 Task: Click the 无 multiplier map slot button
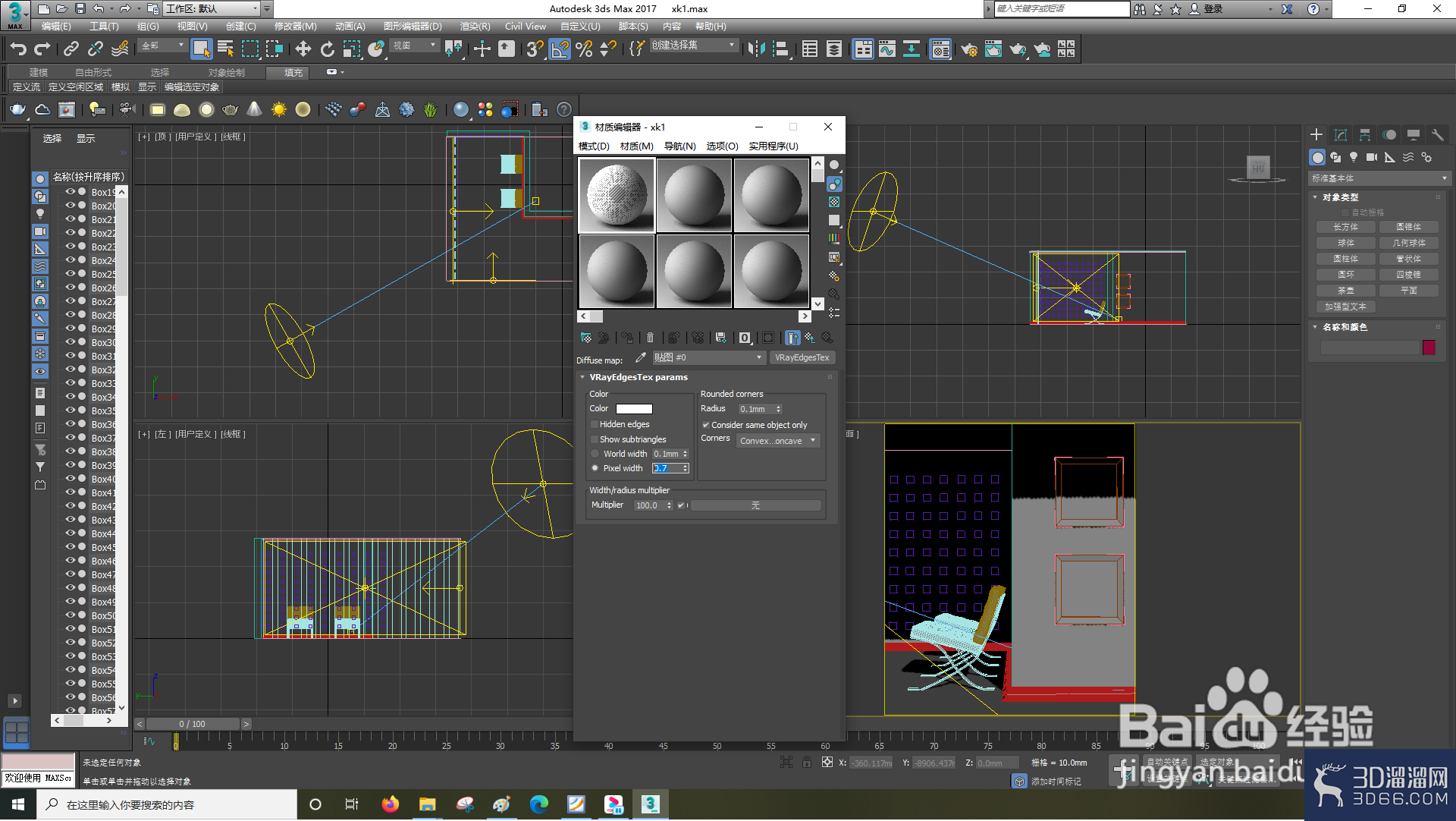pyautogui.click(x=755, y=505)
